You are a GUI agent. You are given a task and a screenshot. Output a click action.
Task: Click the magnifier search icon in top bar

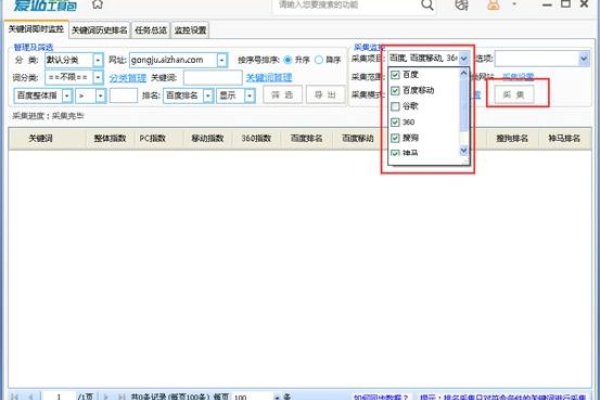[x=427, y=5]
